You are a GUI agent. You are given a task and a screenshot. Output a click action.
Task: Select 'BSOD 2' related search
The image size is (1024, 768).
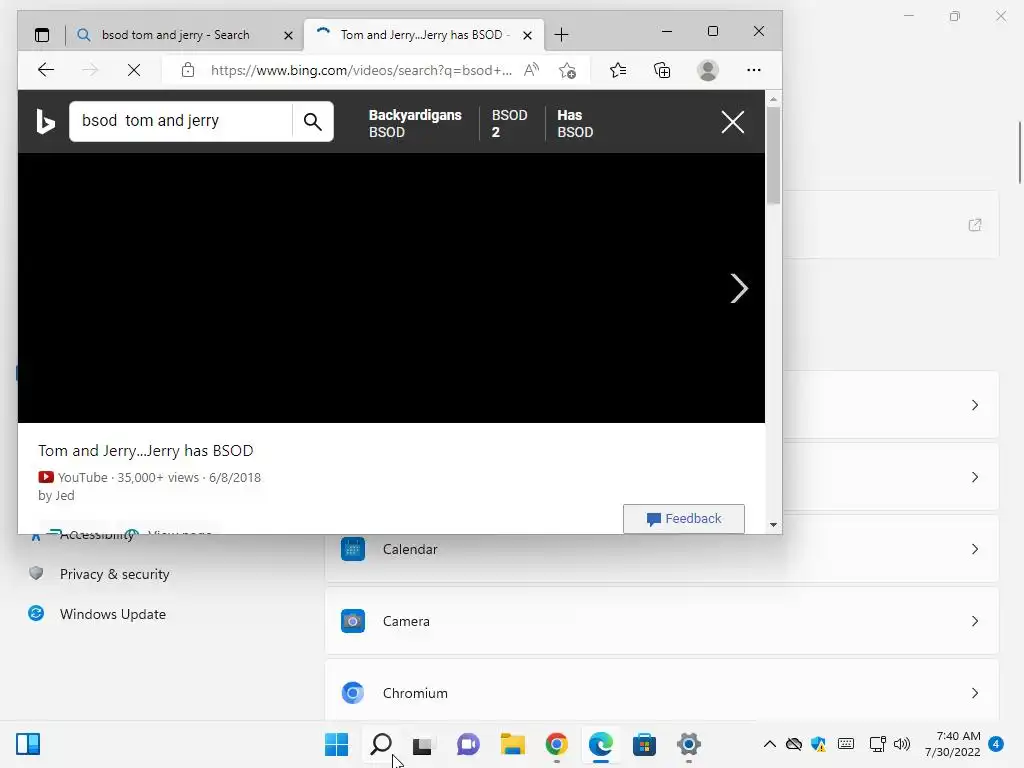pos(509,123)
